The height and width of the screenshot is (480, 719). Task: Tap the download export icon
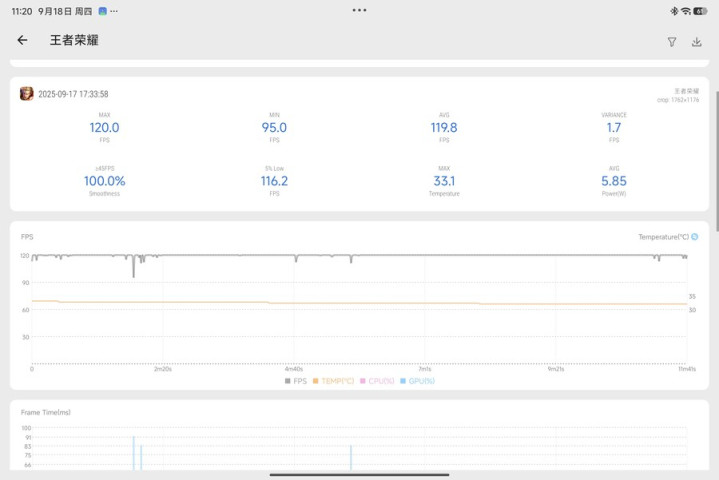[697, 42]
